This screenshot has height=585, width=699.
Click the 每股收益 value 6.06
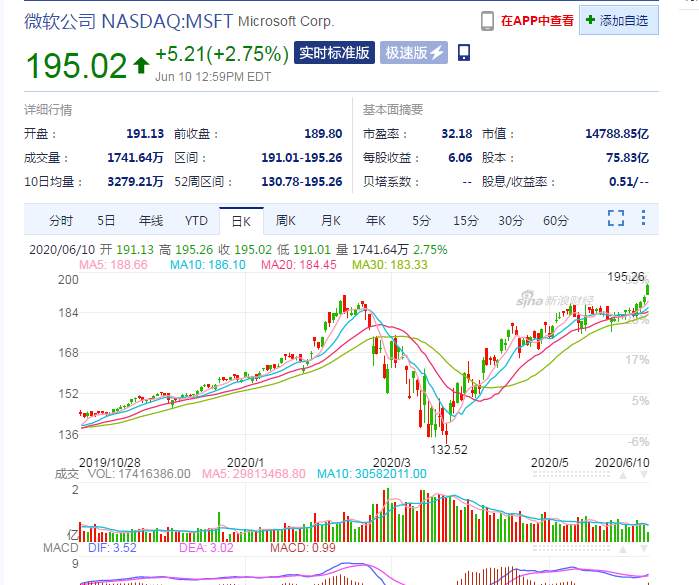(x=460, y=158)
